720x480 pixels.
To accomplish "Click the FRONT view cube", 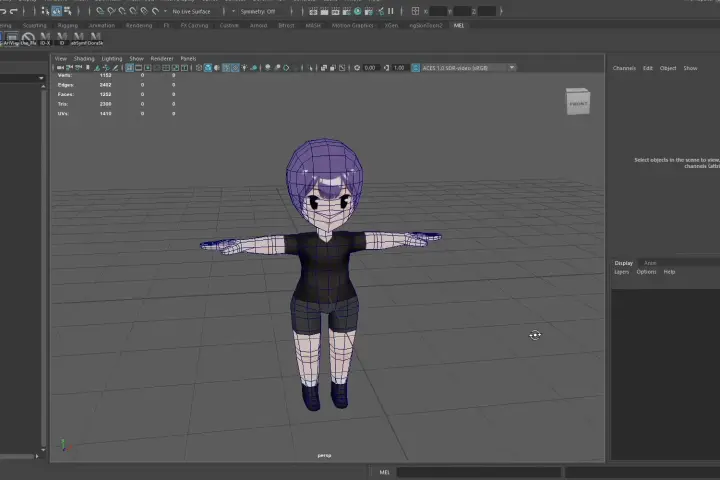I will coord(578,102).
